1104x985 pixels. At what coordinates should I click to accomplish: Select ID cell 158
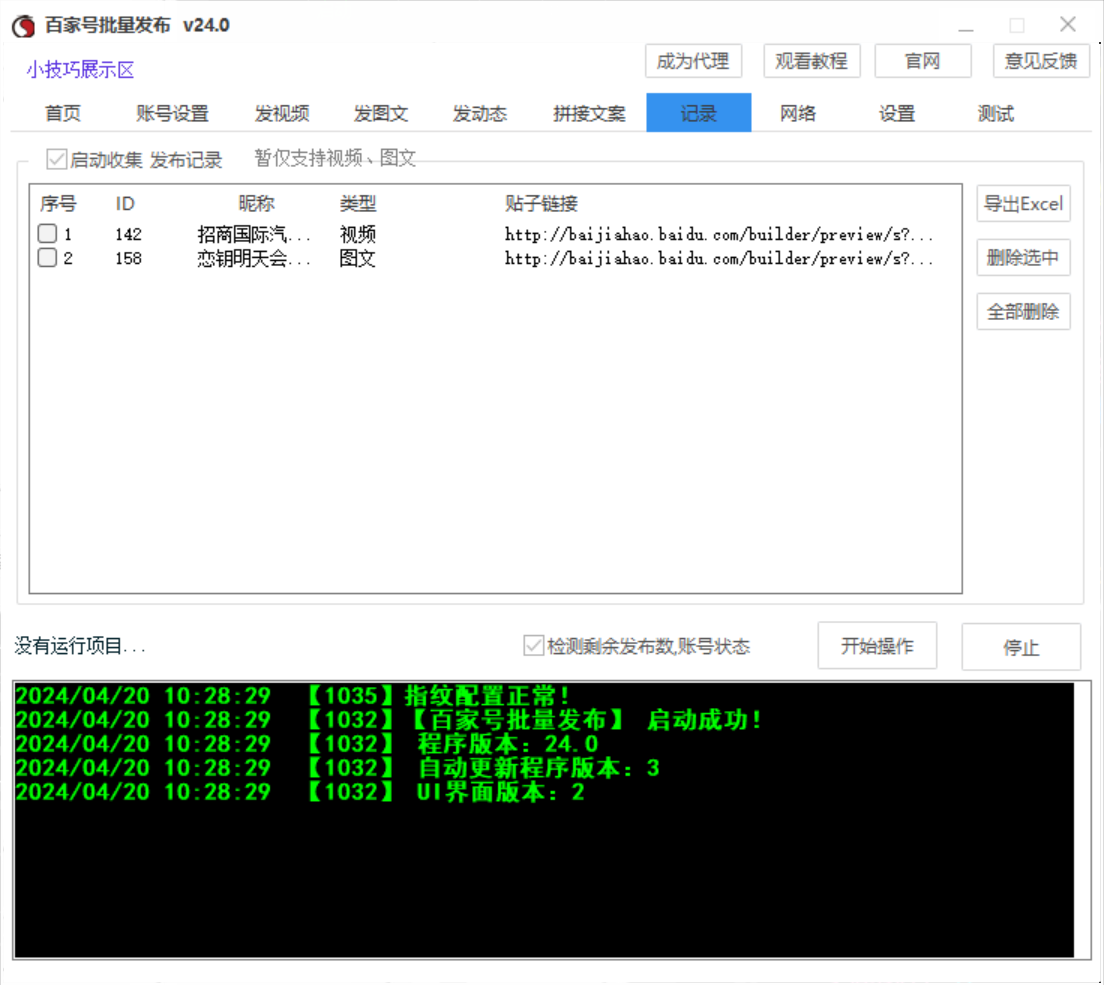[x=128, y=258]
